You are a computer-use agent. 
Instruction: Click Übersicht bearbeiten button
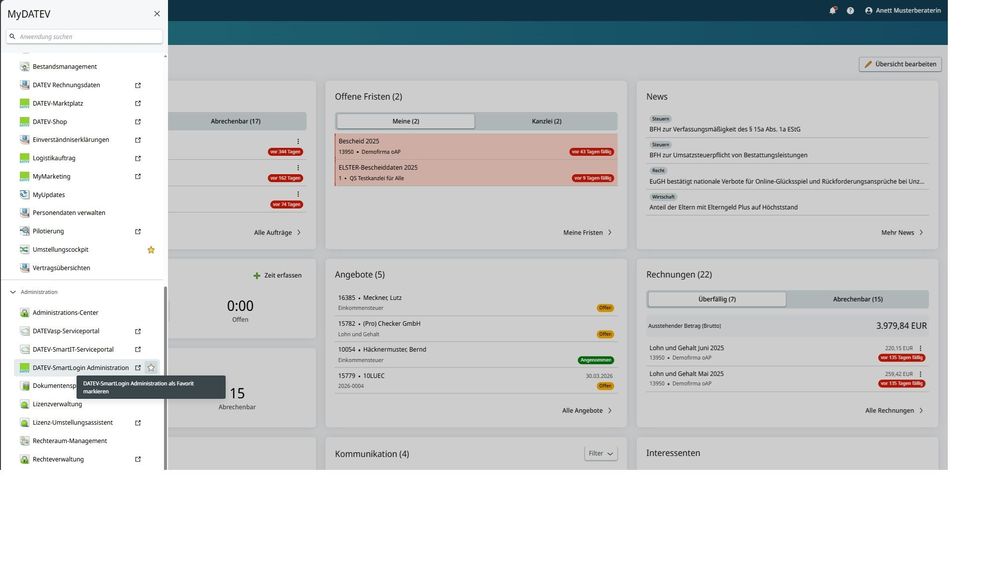(900, 64)
